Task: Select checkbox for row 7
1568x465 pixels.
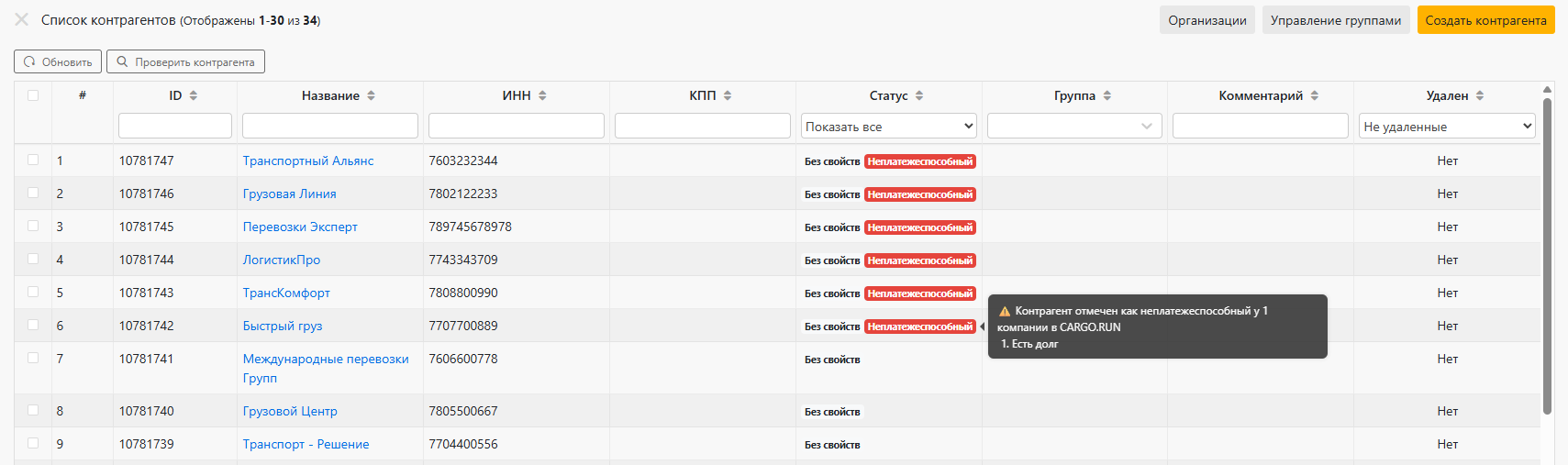Action: (33, 358)
